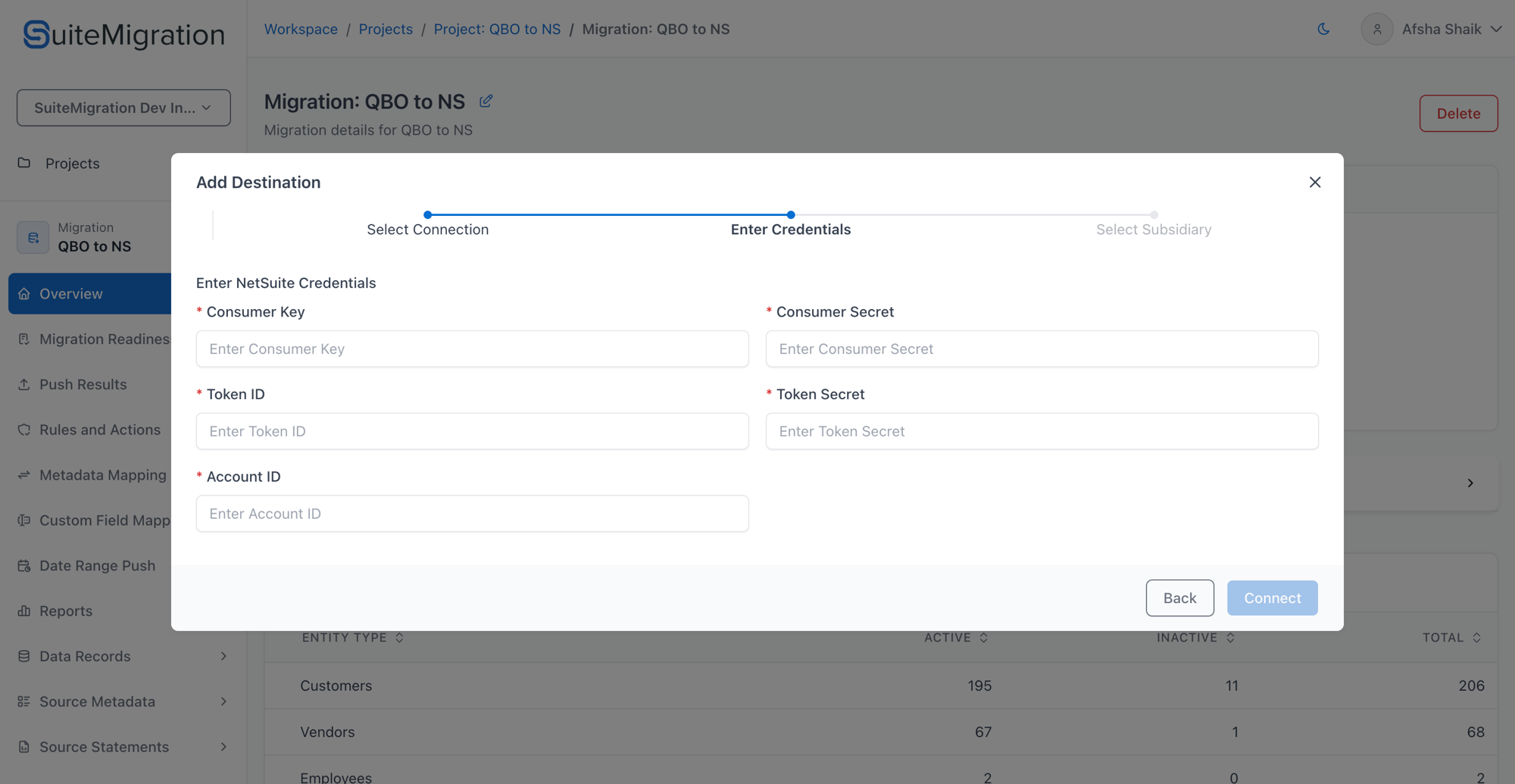Click the Migration Readiness icon

click(24, 339)
